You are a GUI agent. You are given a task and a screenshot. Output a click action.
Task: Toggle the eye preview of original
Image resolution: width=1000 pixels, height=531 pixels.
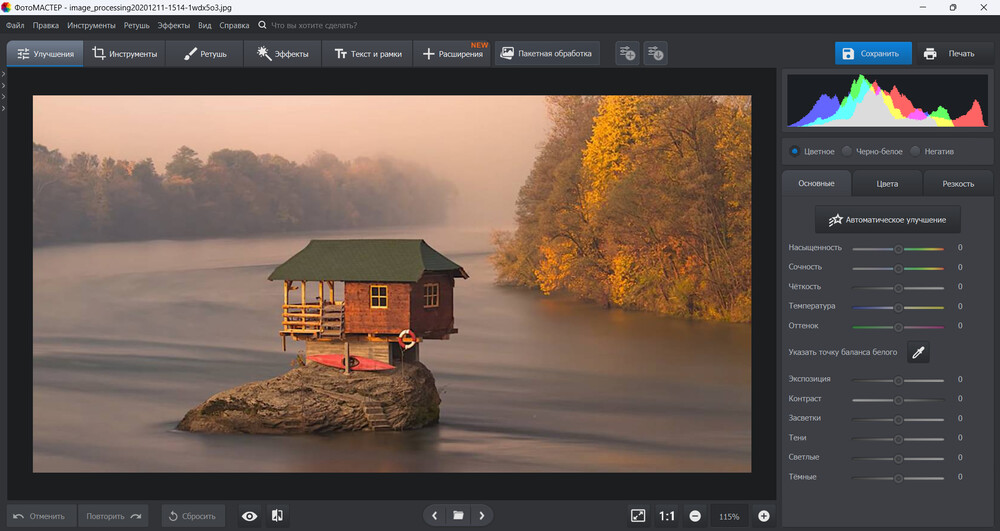(250, 516)
